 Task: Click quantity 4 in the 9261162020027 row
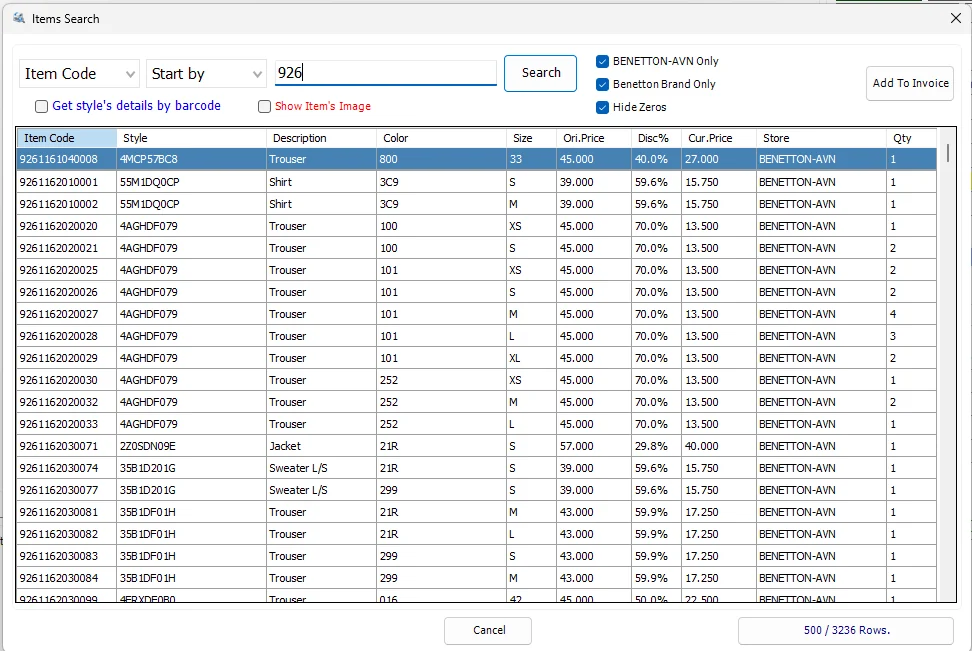(x=911, y=314)
